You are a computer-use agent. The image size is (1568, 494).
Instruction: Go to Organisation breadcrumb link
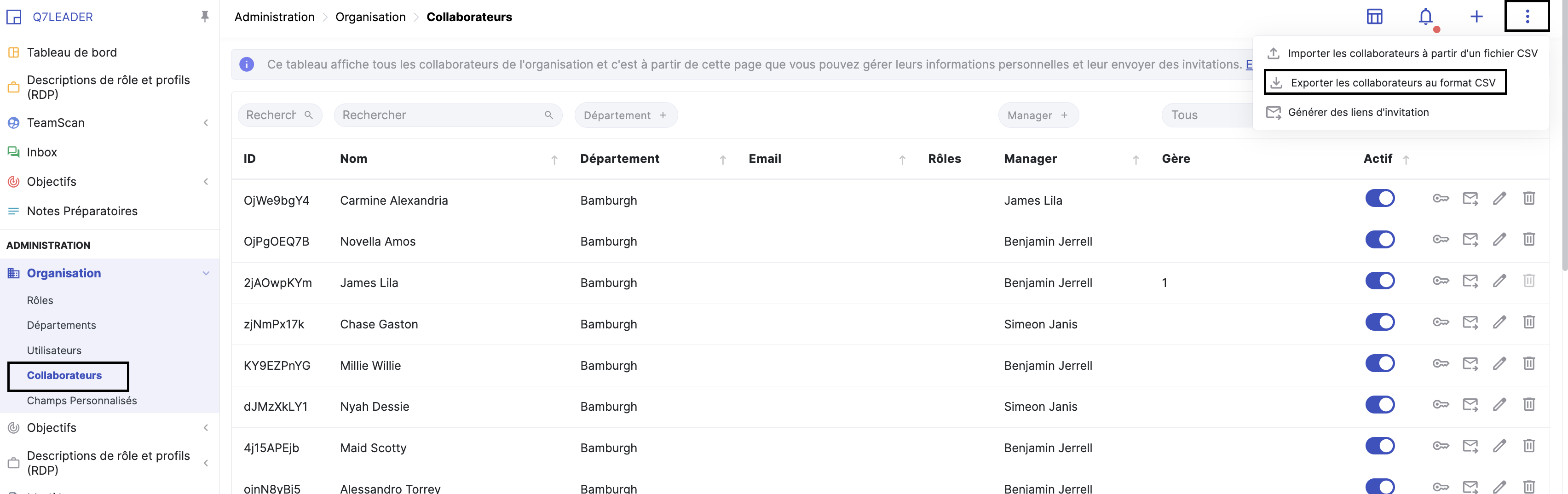[x=370, y=17]
